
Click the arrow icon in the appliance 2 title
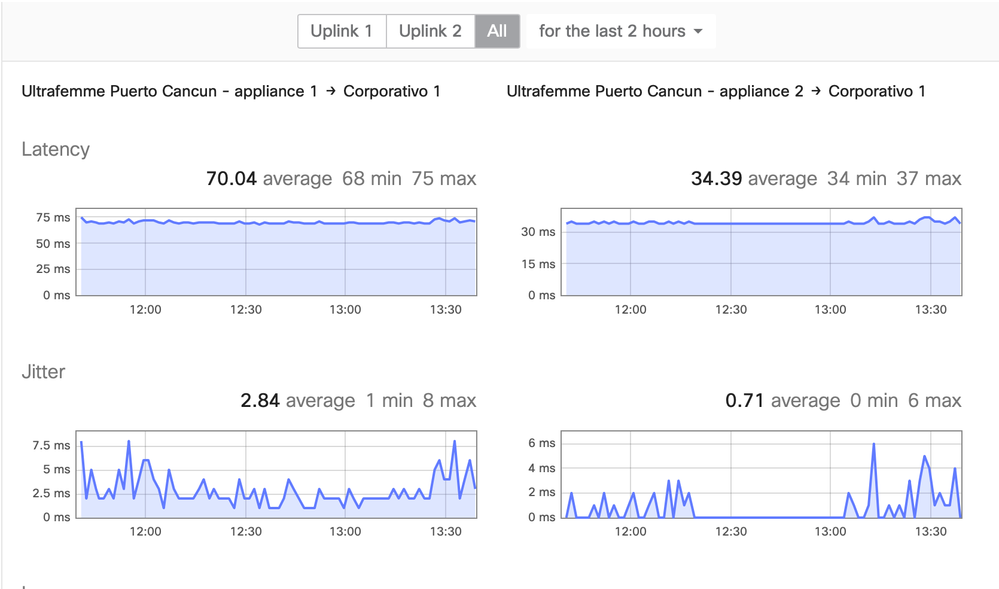(815, 91)
